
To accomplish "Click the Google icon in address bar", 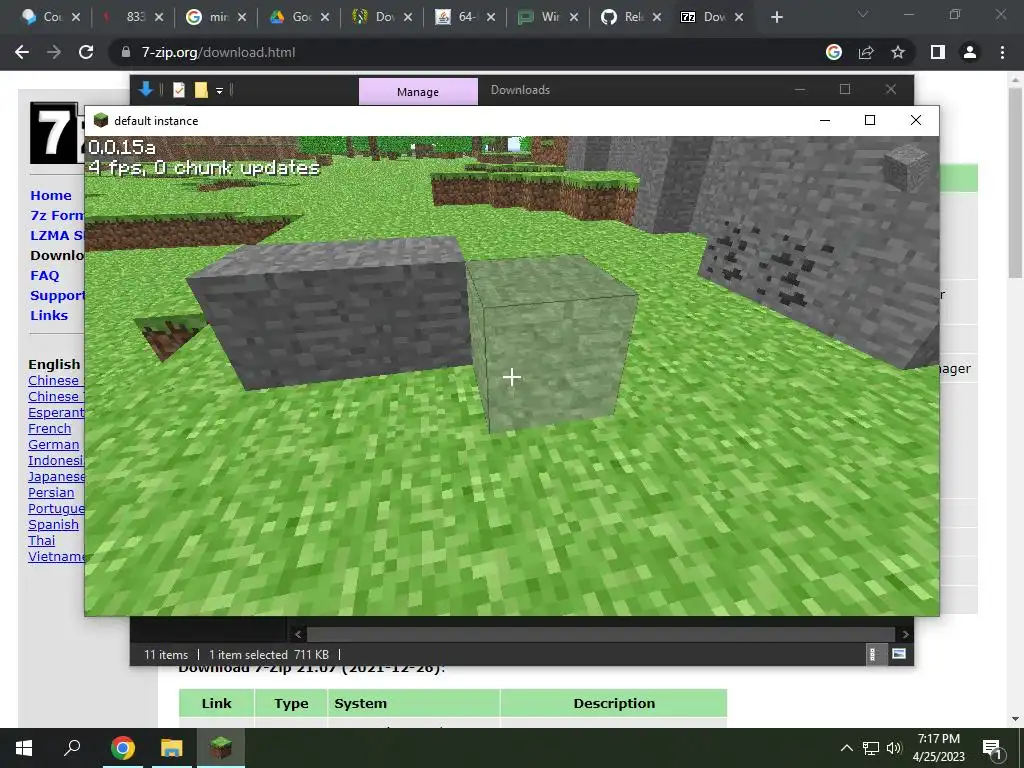I will coord(833,52).
